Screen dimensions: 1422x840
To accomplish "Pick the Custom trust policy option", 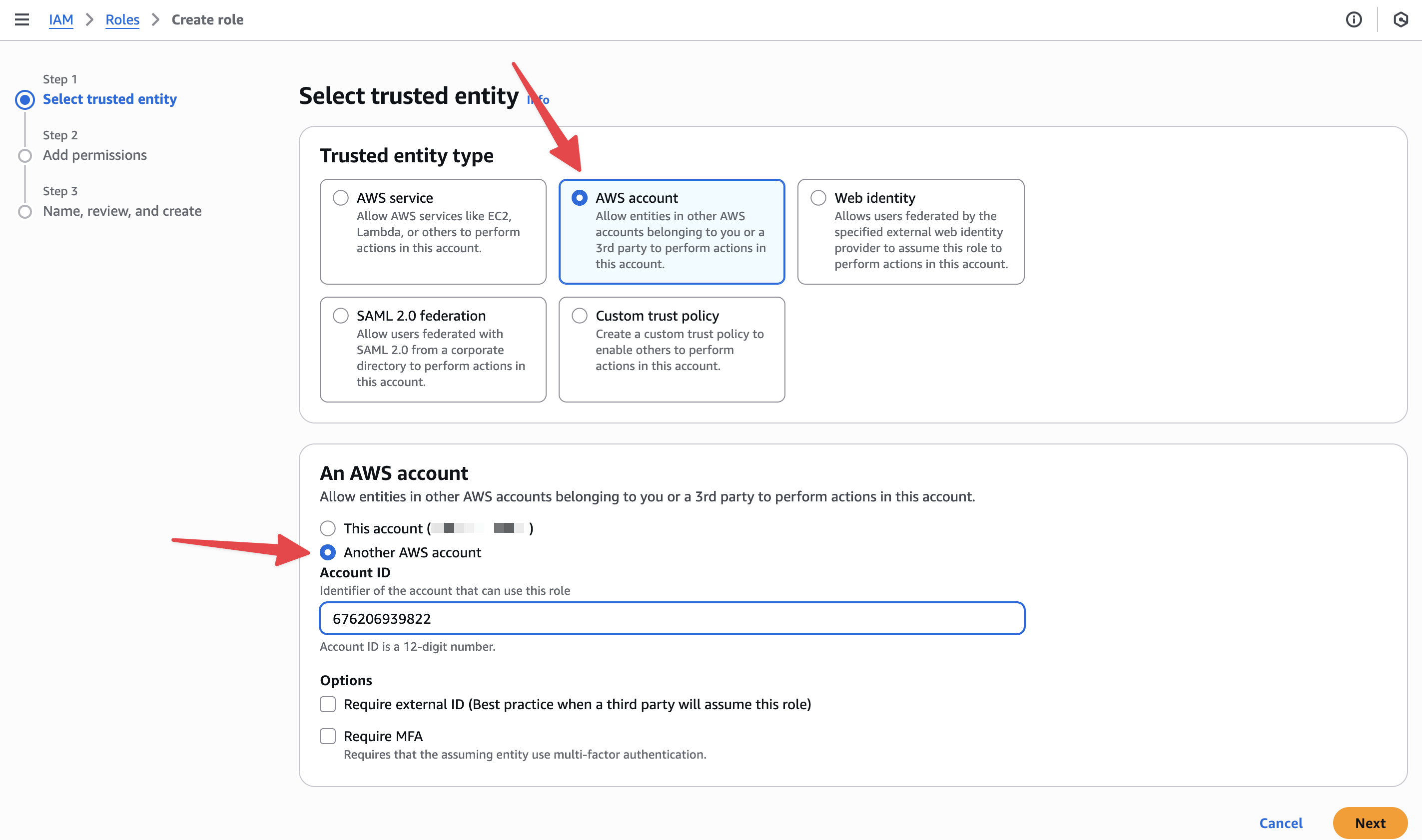I will tap(579, 316).
